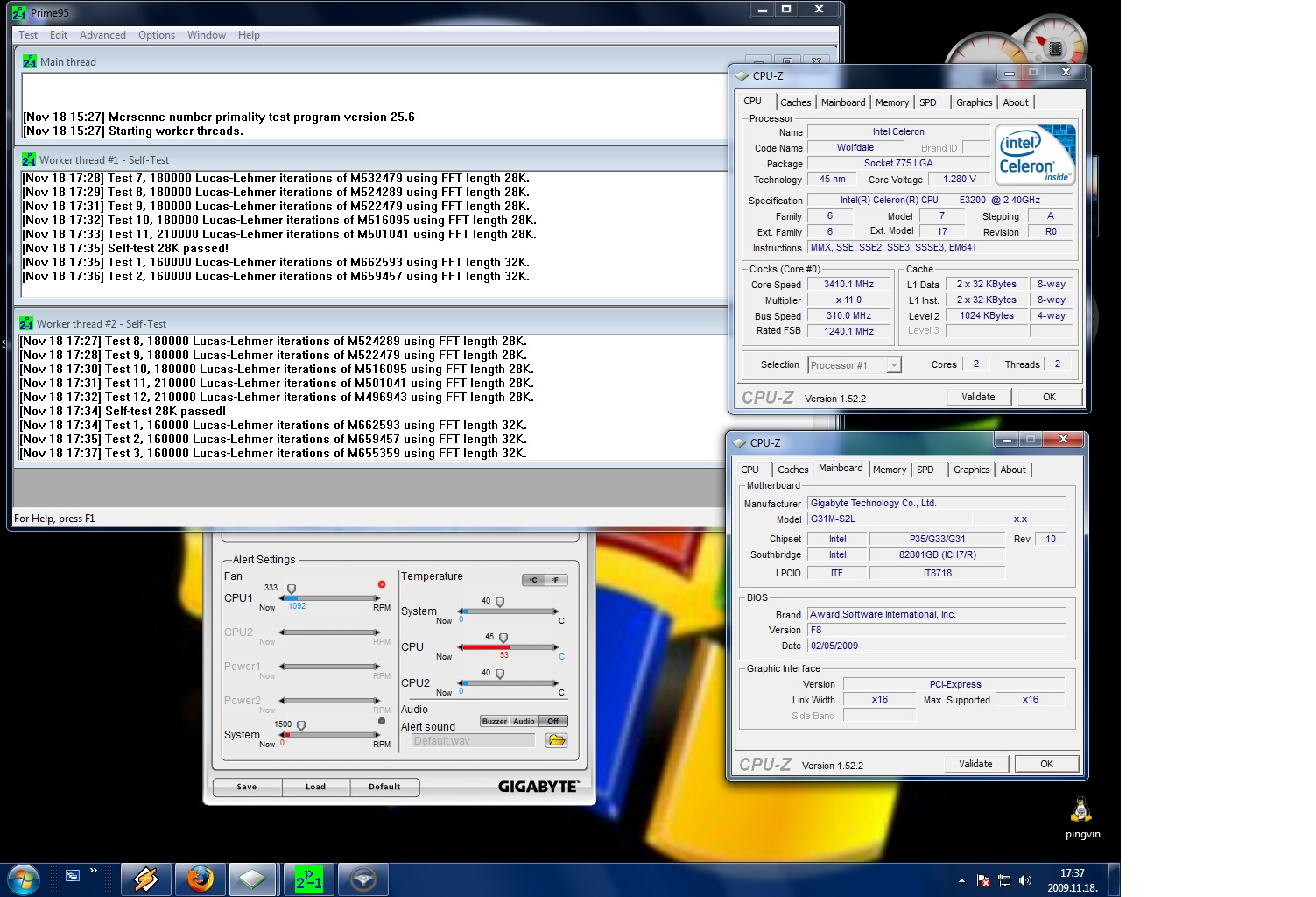Click the Intel Celeron inside logo

(1035, 154)
